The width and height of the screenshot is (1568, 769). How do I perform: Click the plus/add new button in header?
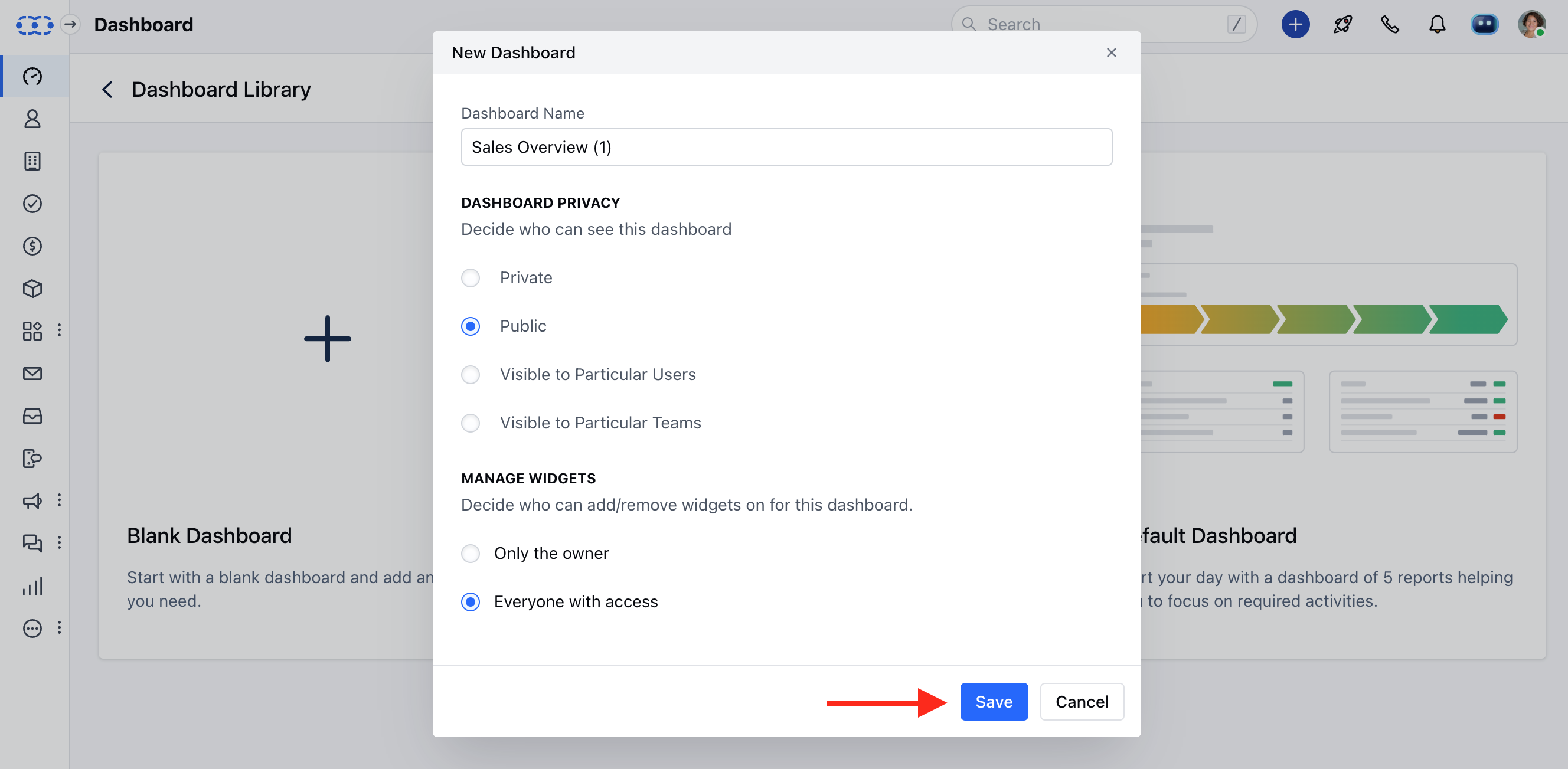(x=1294, y=26)
